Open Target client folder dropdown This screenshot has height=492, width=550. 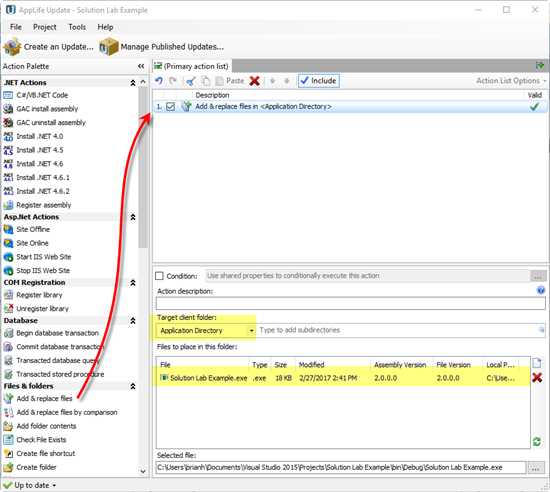[x=251, y=330]
